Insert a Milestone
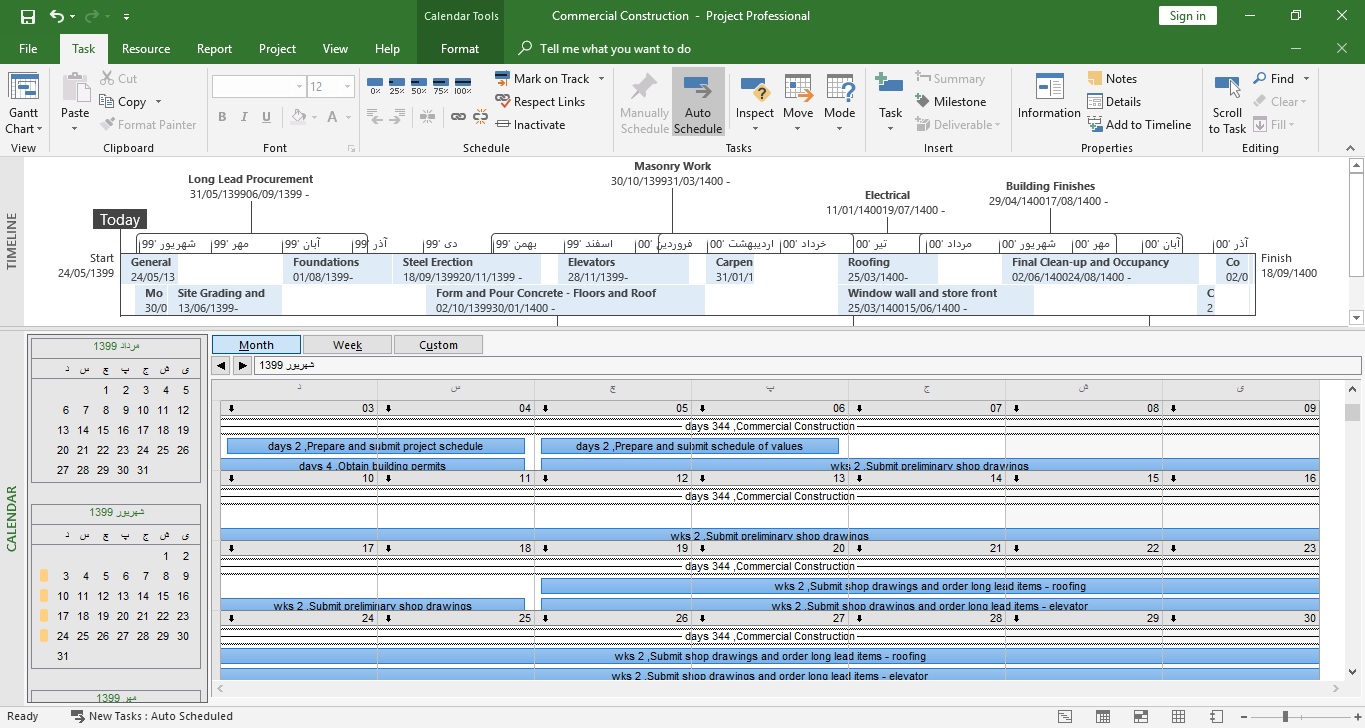The image size is (1365, 728). point(950,102)
